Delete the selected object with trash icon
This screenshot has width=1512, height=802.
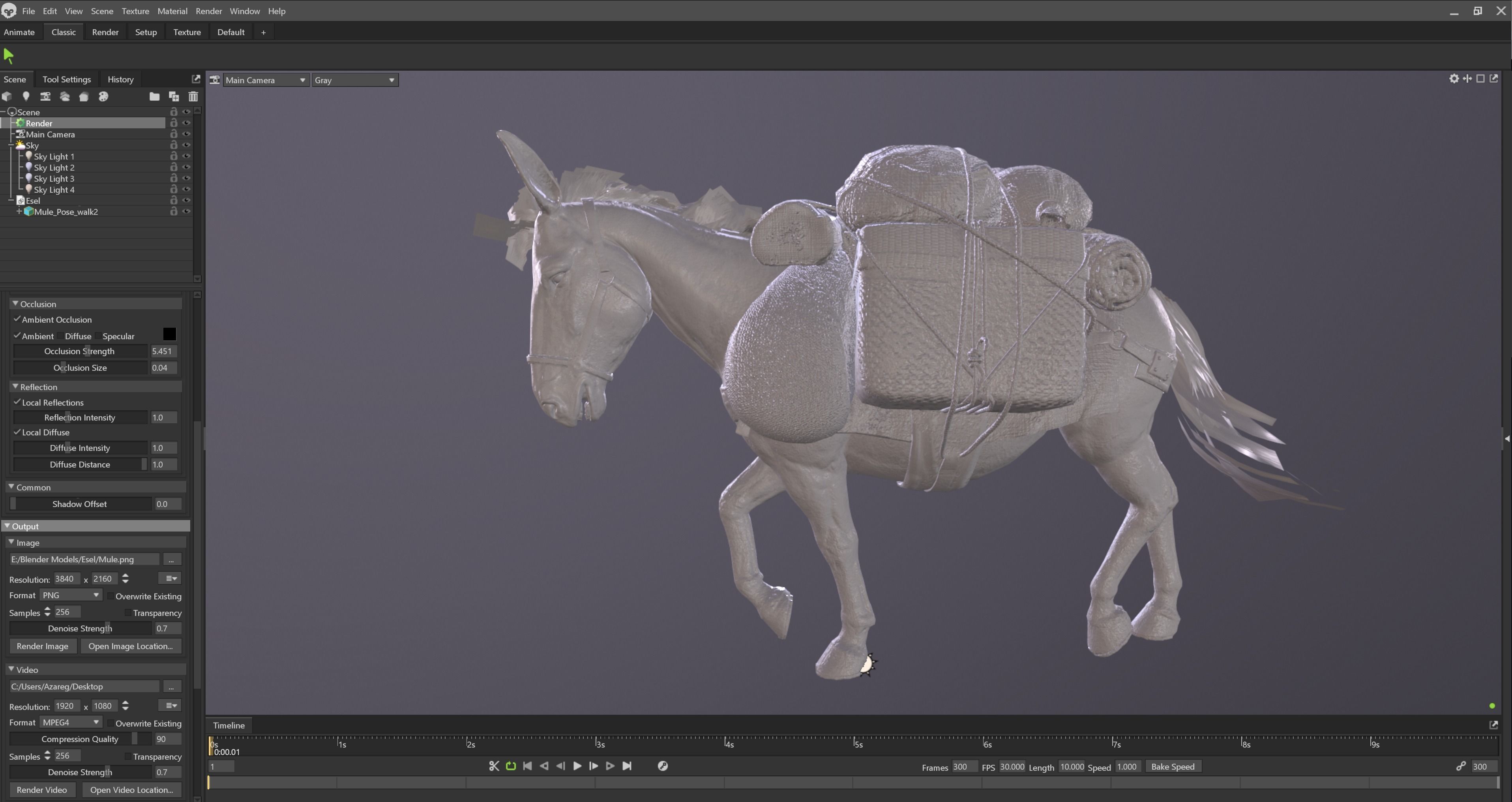193,96
